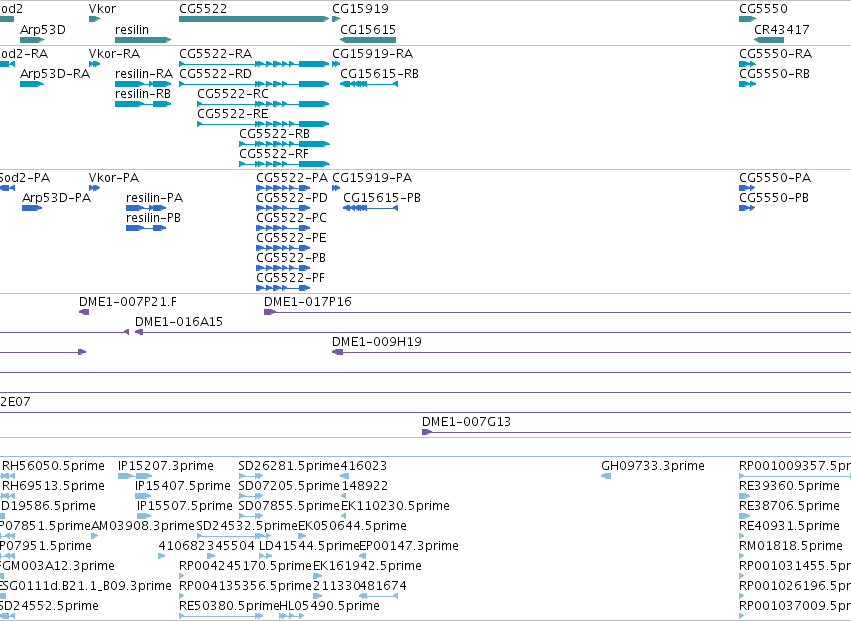851x621 pixels.
Task: Click the CG5550-PA protein label
Action: (x=775, y=178)
